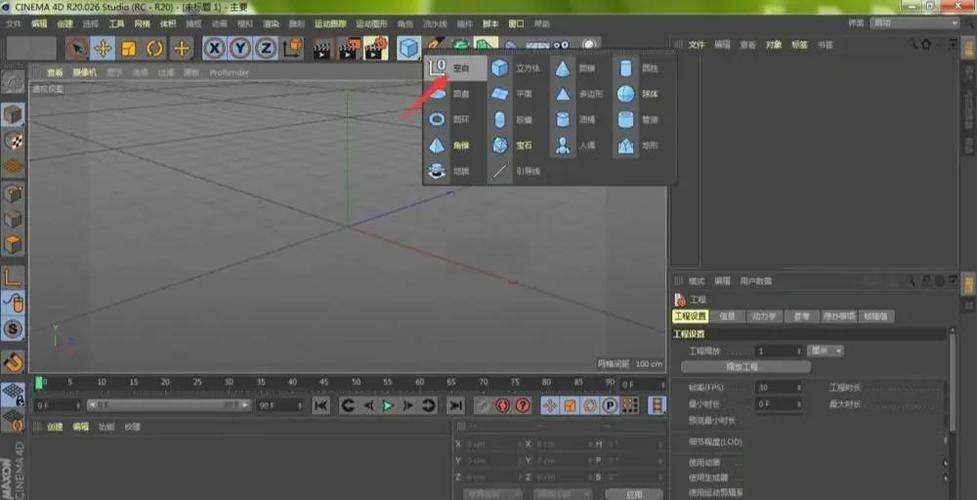Click the 缩放工程 button
This screenshot has height=500, width=977.
click(x=746, y=367)
